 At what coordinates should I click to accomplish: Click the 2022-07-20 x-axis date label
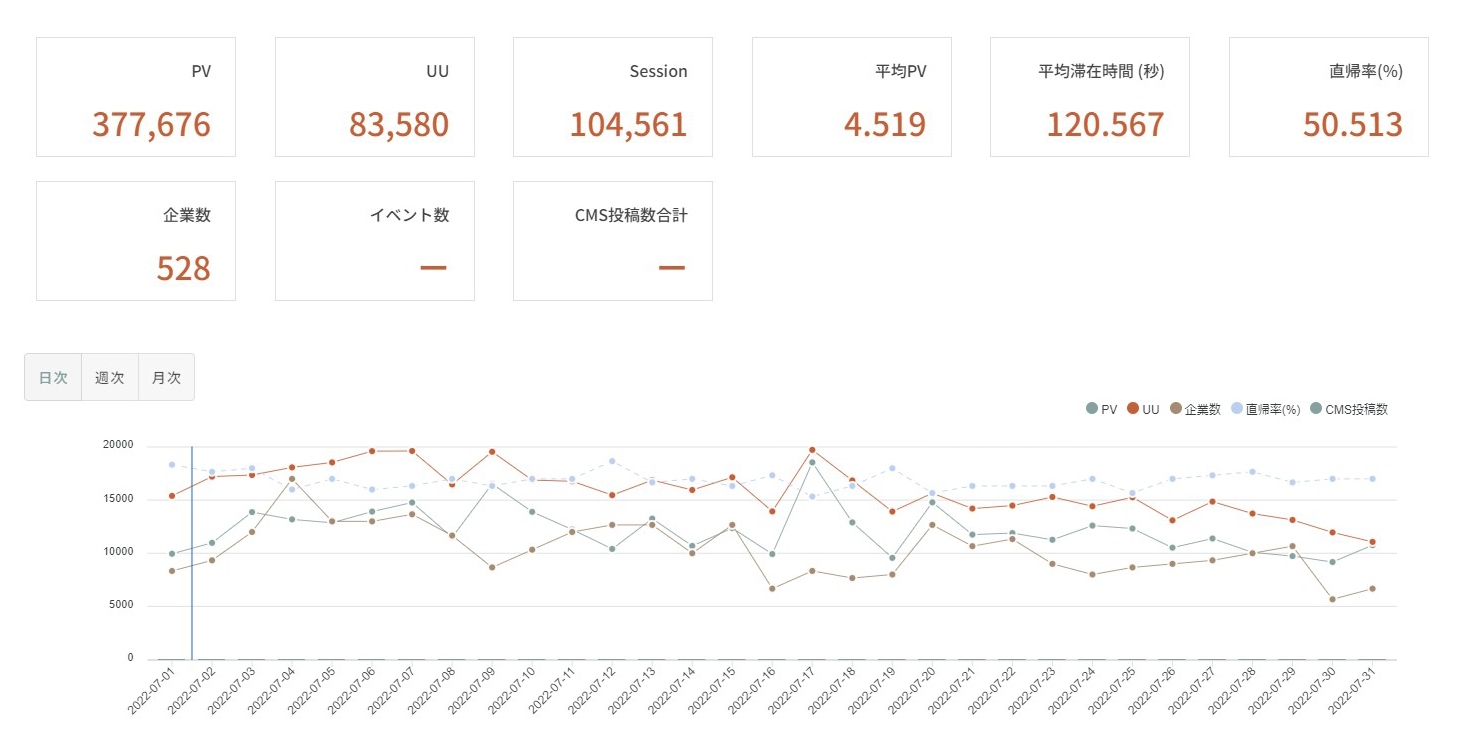click(910, 692)
